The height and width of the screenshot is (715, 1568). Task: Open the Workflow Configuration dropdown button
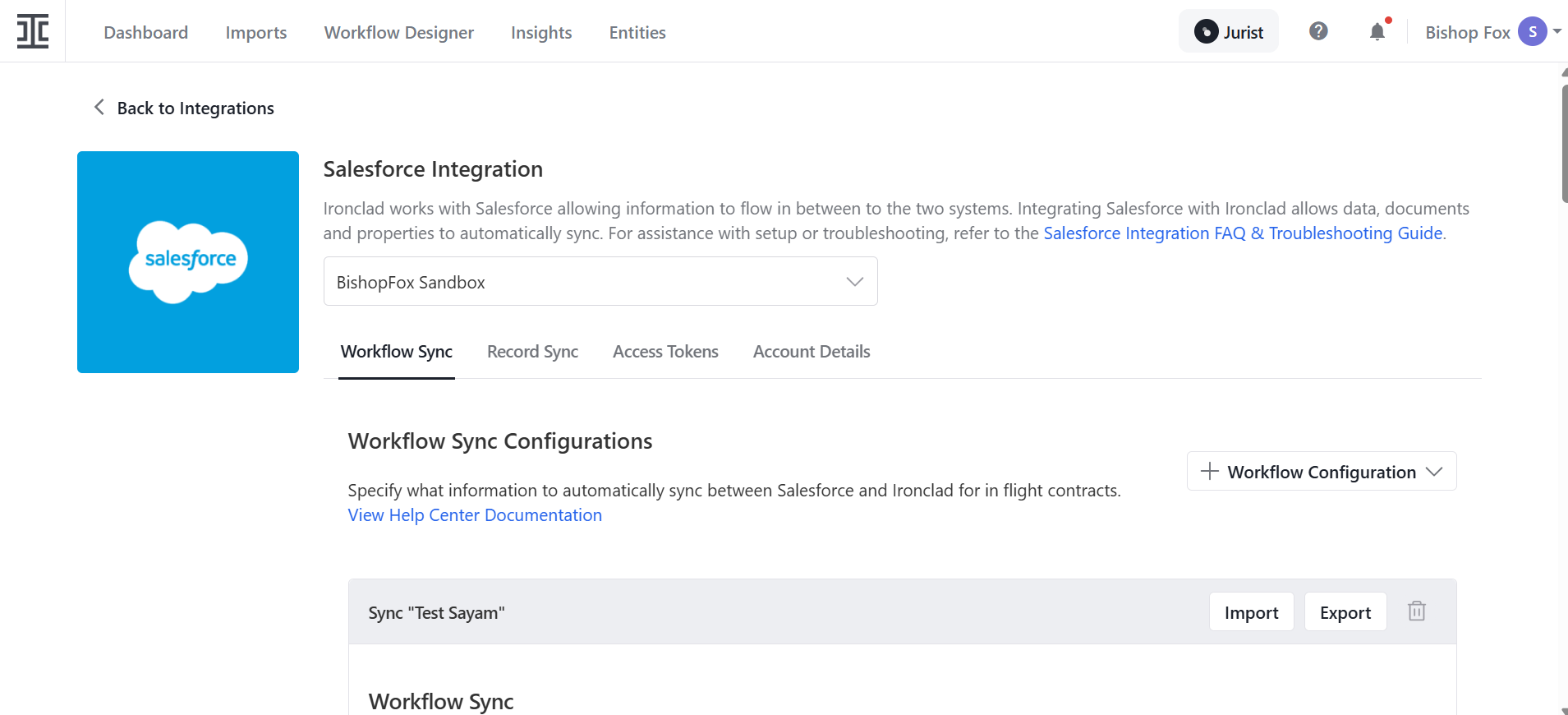pyautogui.click(x=1321, y=472)
